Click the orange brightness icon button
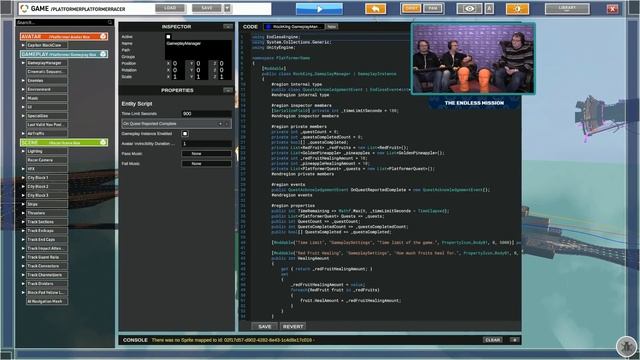The width and height of the screenshot is (640, 360). pos(517,9)
